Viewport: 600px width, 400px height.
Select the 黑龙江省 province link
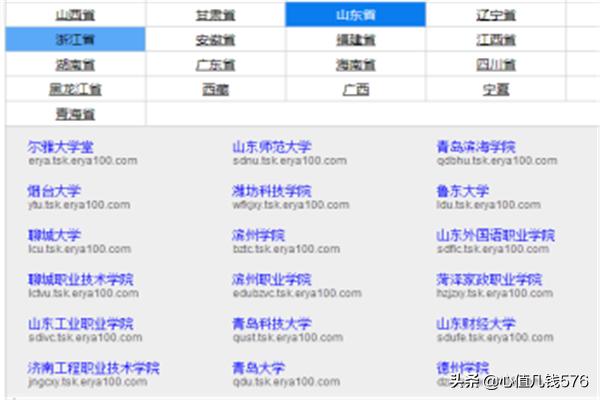[x=75, y=89]
